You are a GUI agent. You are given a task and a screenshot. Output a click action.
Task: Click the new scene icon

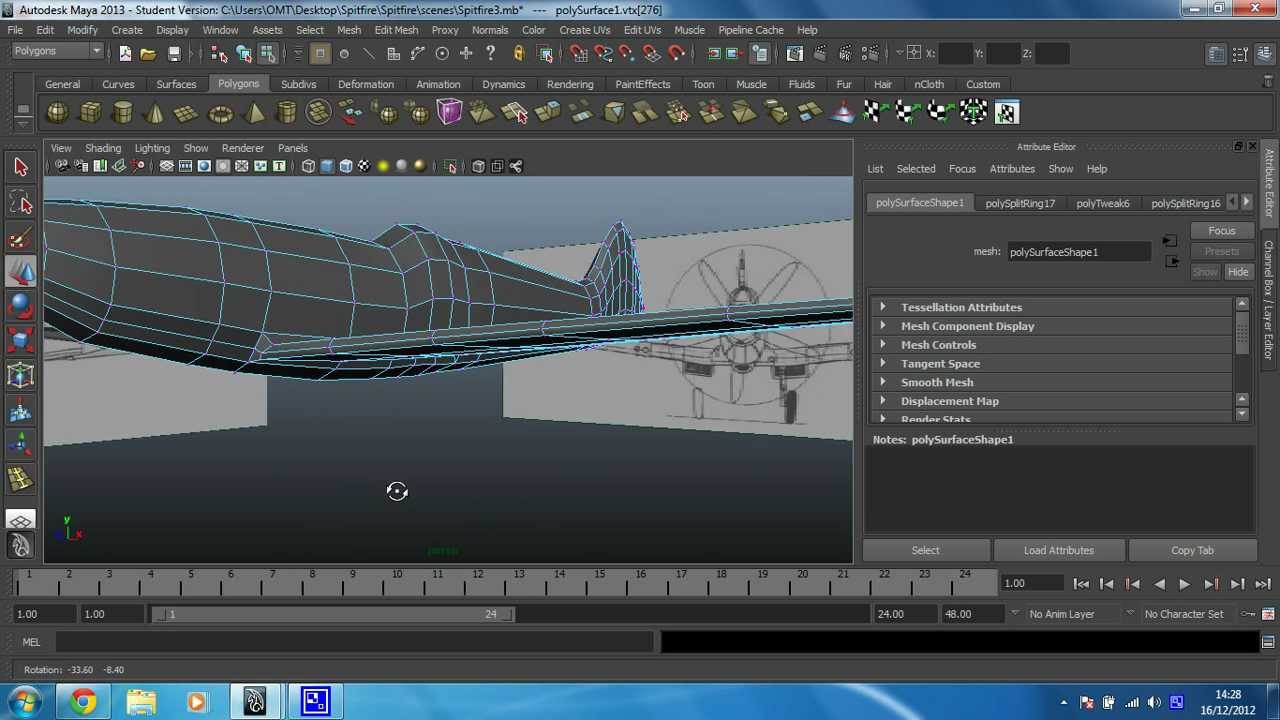pos(125,53)
